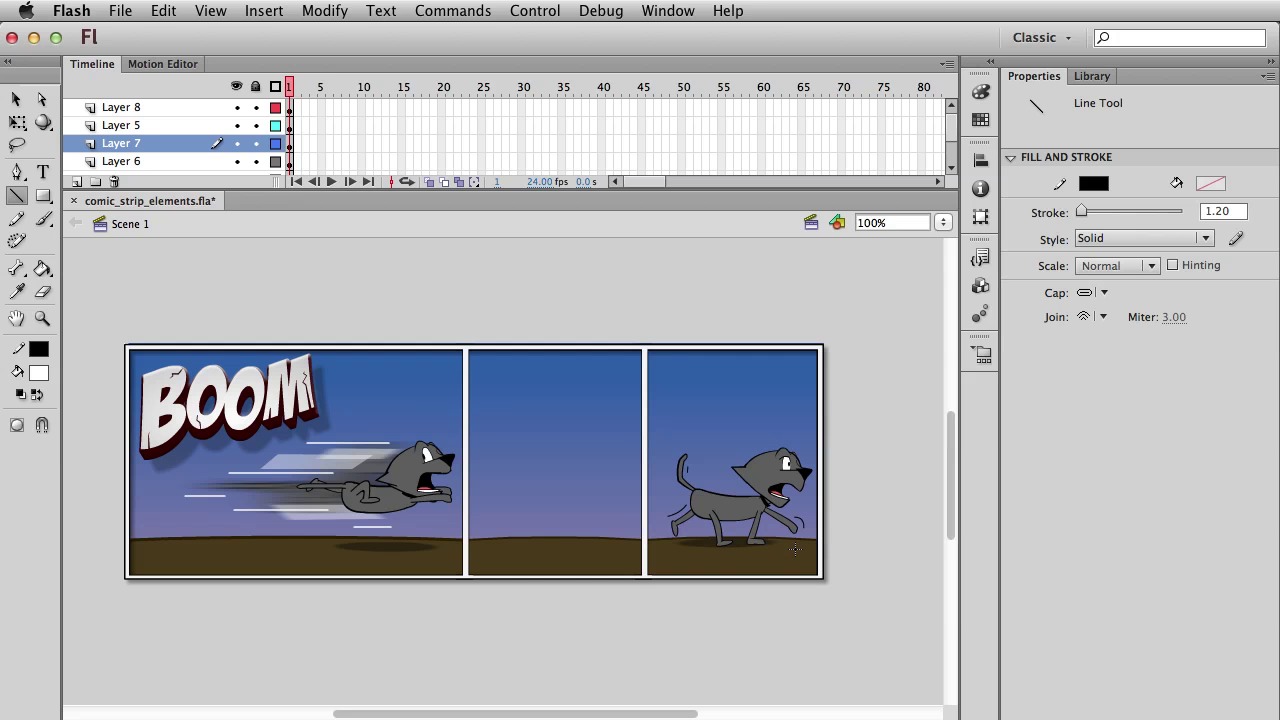The height and width of the screenshot is (720, 1280).
Task: Open the Classic workspace switcher
Action: 1041,37
